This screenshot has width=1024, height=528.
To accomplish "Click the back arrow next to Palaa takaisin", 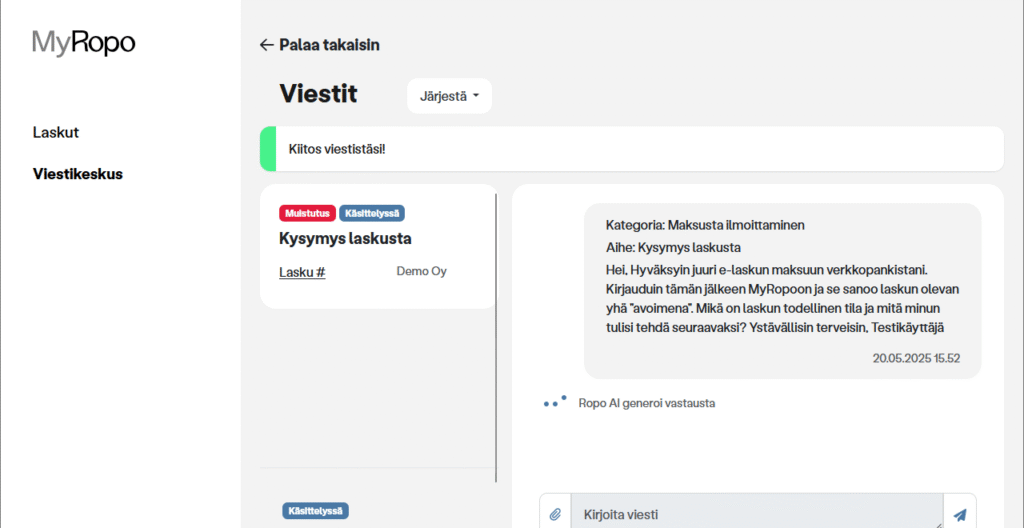I will click(266, 45).
